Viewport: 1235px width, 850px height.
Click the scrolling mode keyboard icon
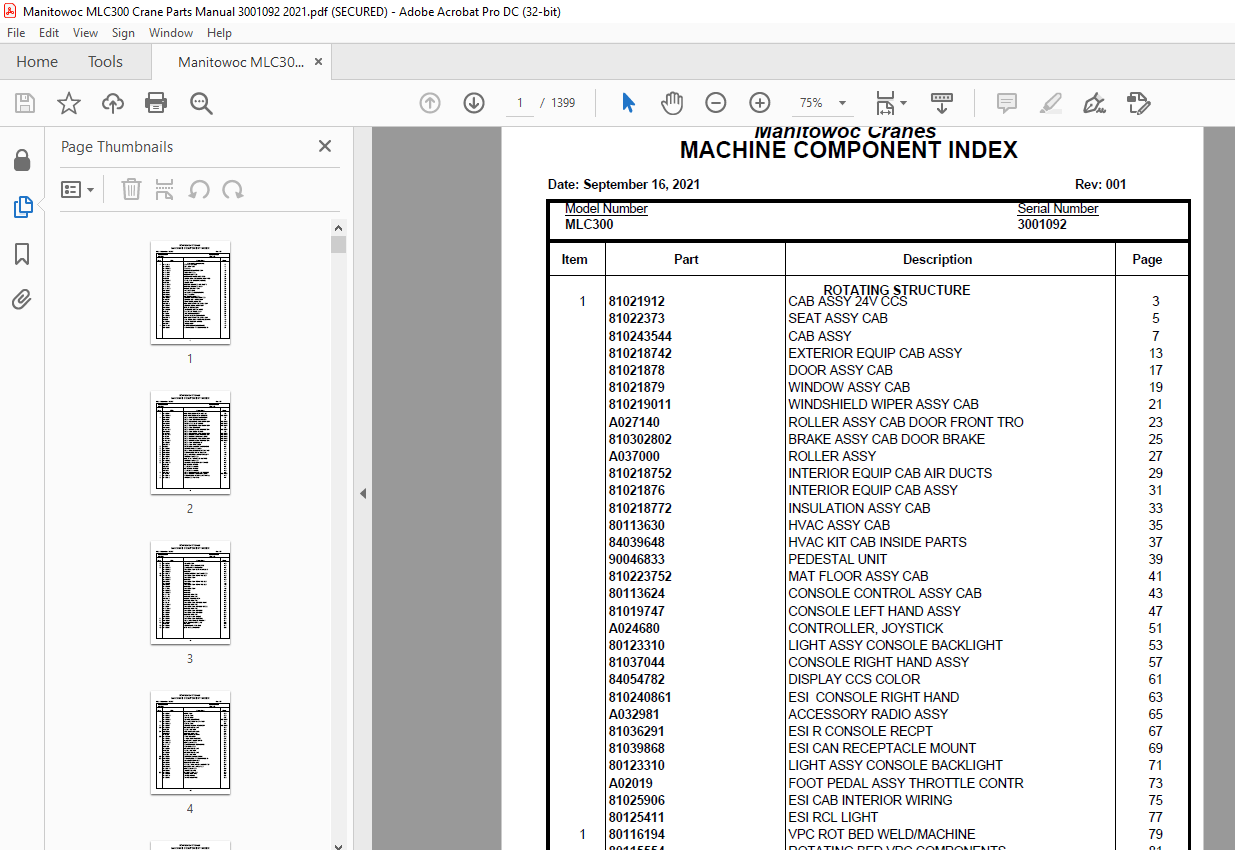pos(942,103)
